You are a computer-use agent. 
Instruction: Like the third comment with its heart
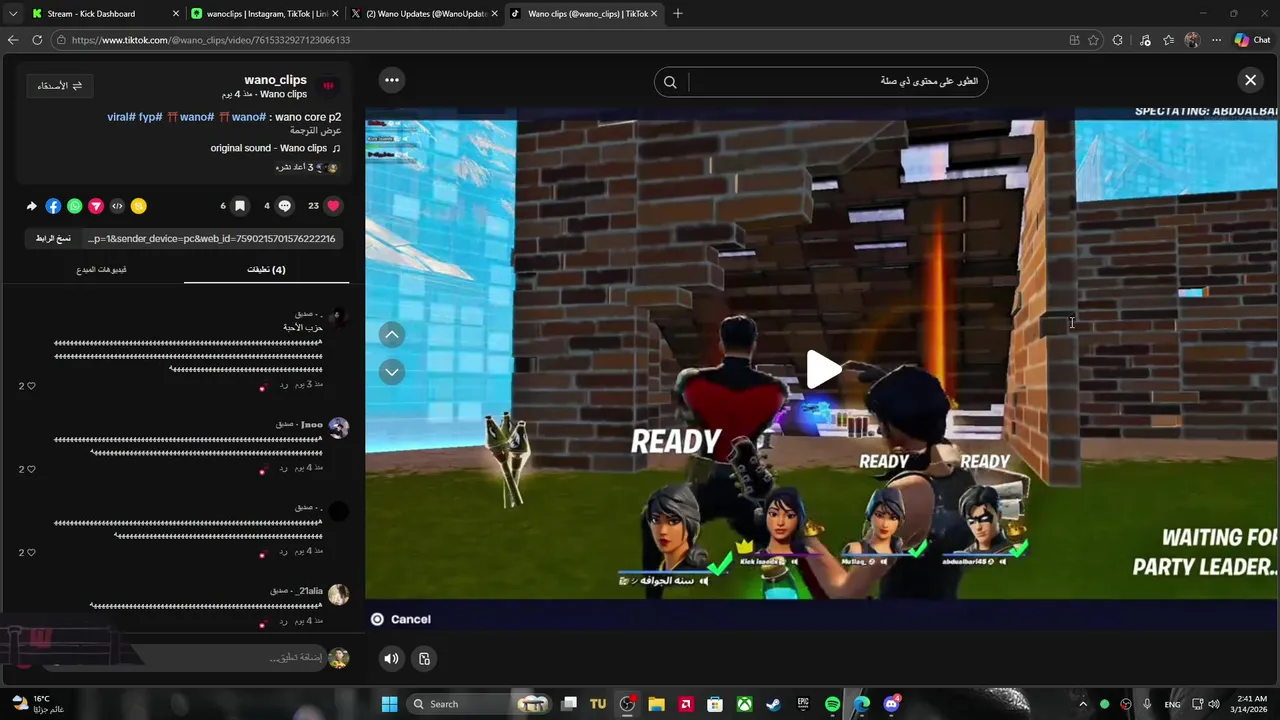[31, 552]
